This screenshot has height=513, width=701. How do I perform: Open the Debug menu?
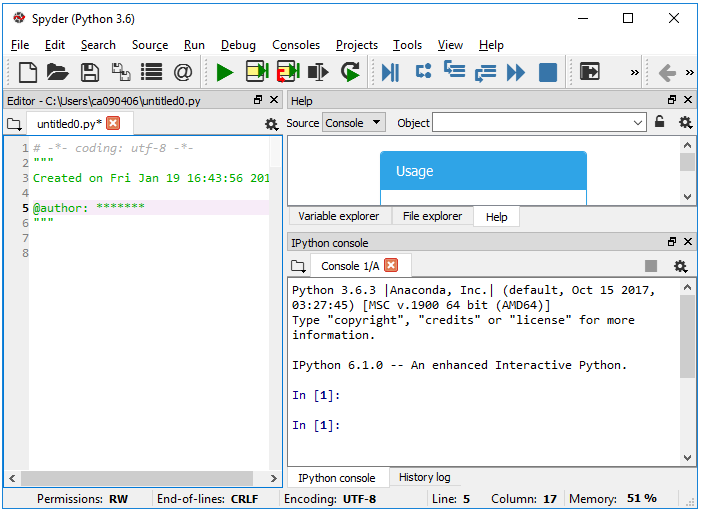(238, 45)
